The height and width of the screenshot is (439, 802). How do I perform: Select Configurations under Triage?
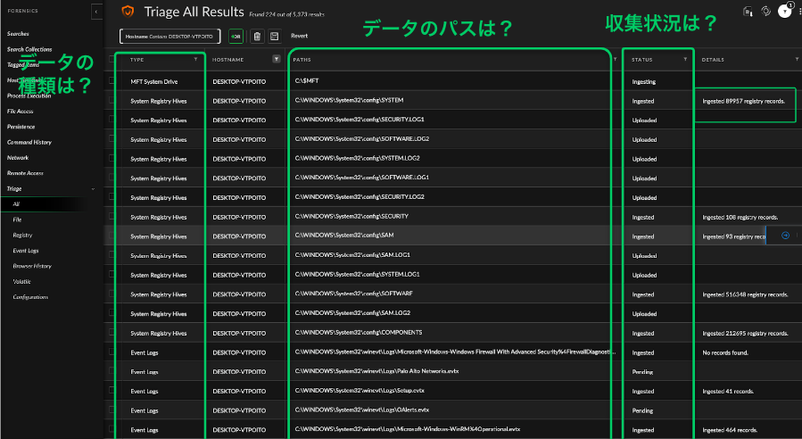tap(30, 297)
